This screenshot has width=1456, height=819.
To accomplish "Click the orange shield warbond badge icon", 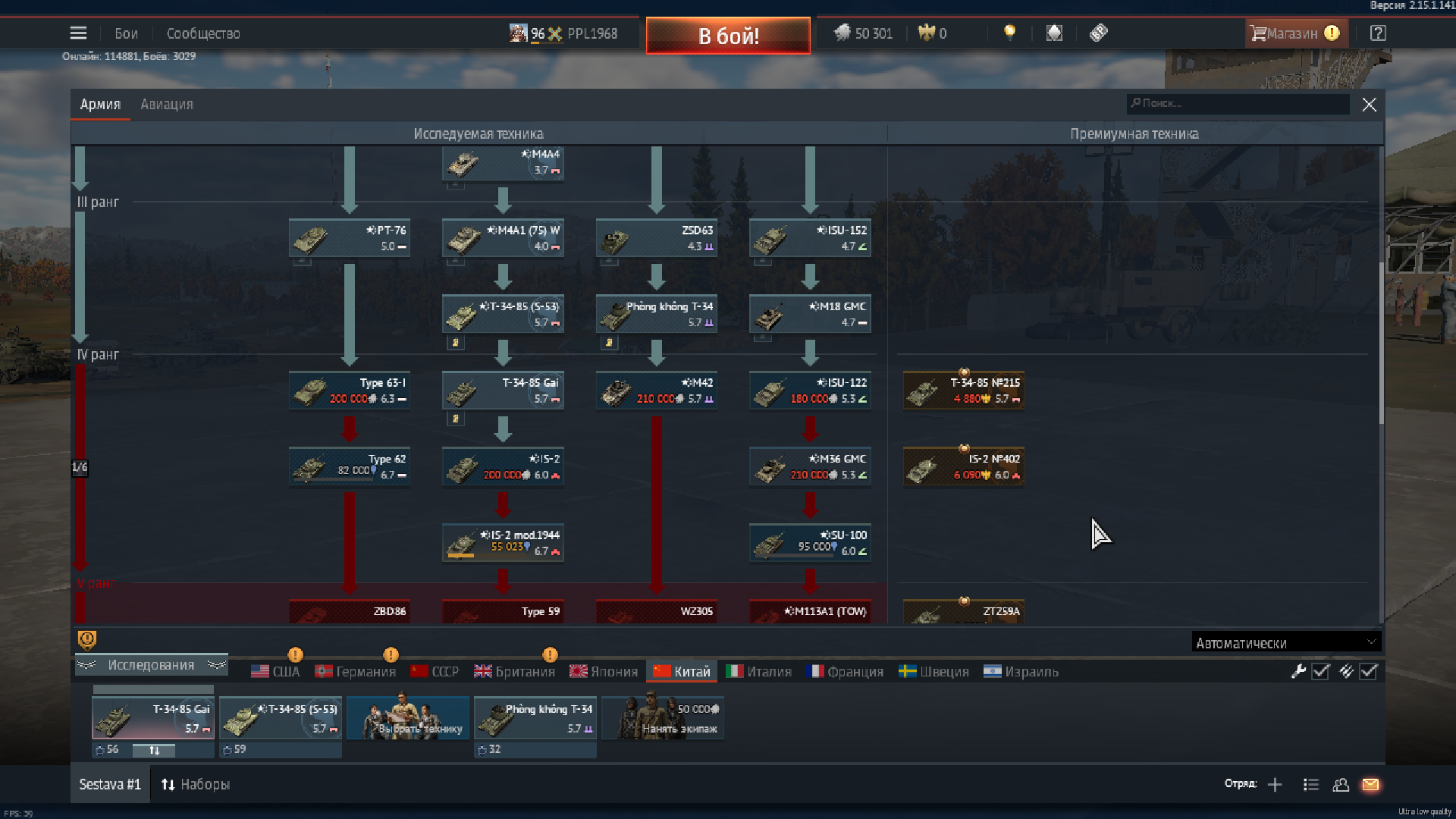I will click(87, 641).
